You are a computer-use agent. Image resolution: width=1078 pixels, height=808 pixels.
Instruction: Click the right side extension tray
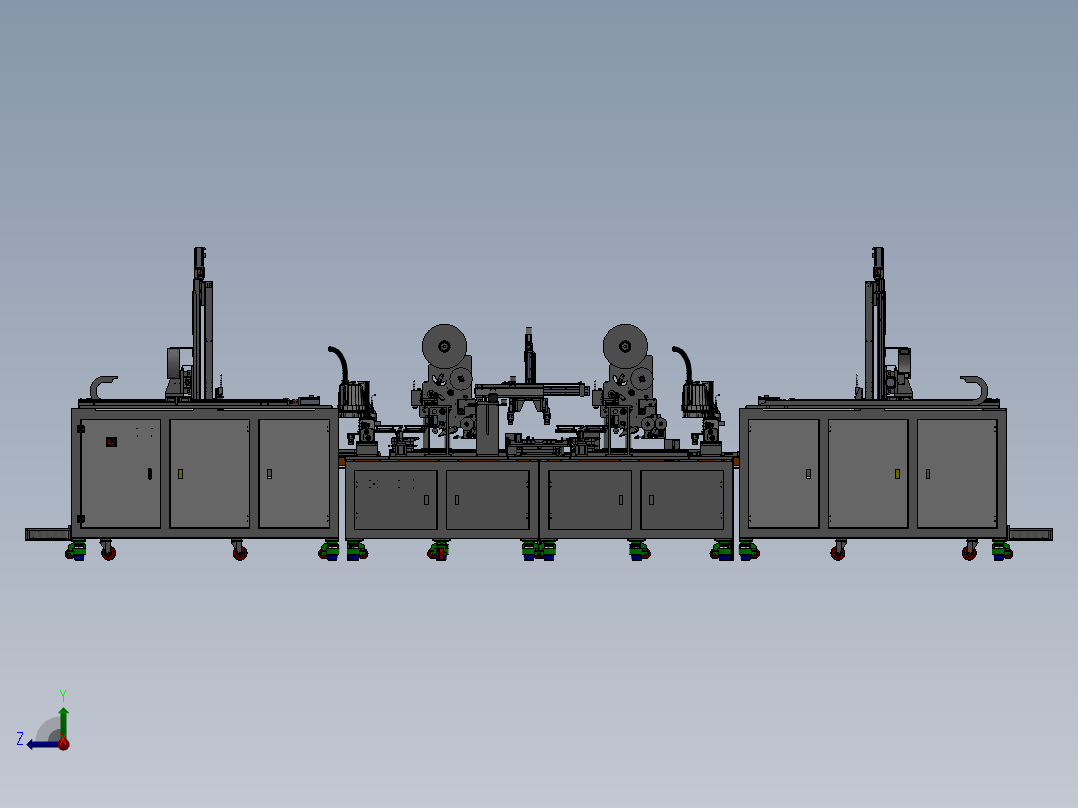coord(1030,534)
